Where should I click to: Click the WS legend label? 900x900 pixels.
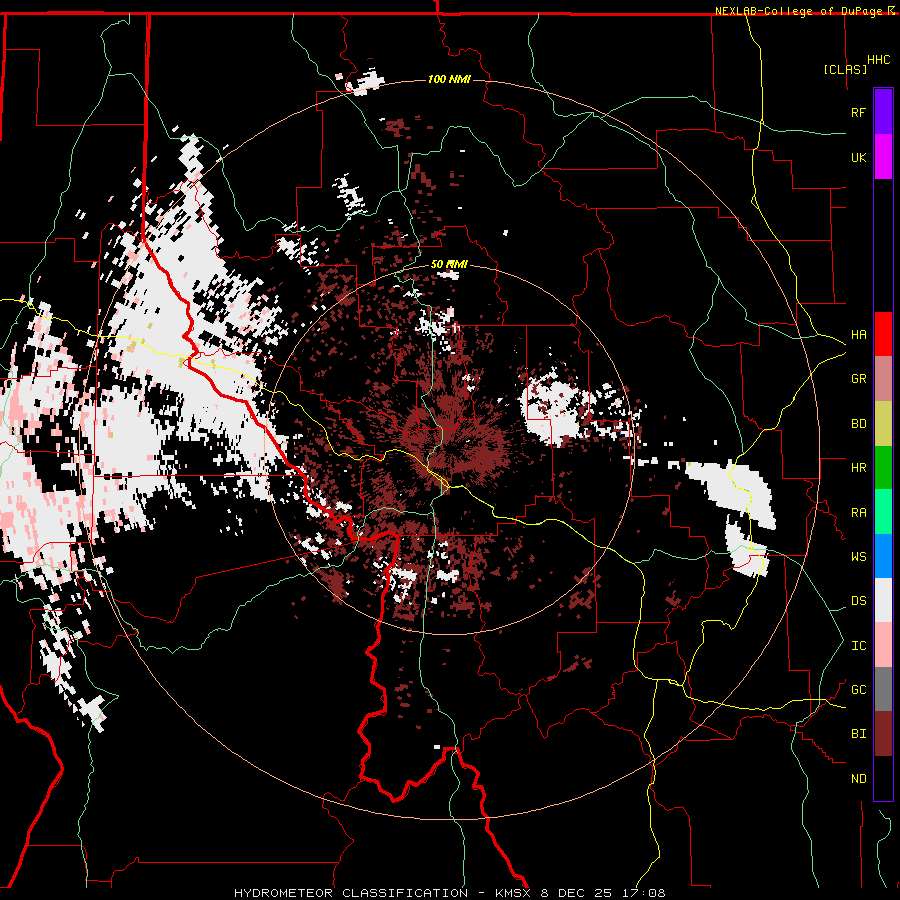tap(859, 557)
